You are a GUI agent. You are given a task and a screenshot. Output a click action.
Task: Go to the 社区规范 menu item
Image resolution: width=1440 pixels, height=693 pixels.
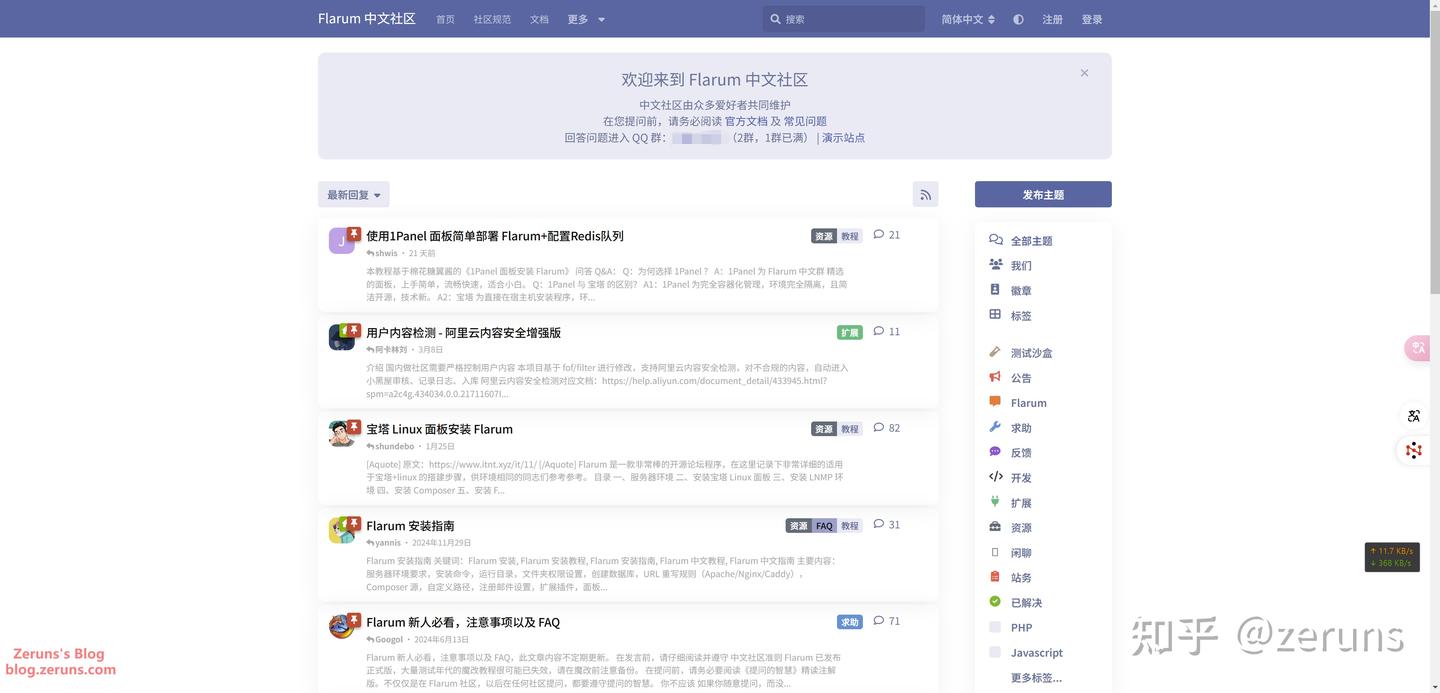point(491,19)
